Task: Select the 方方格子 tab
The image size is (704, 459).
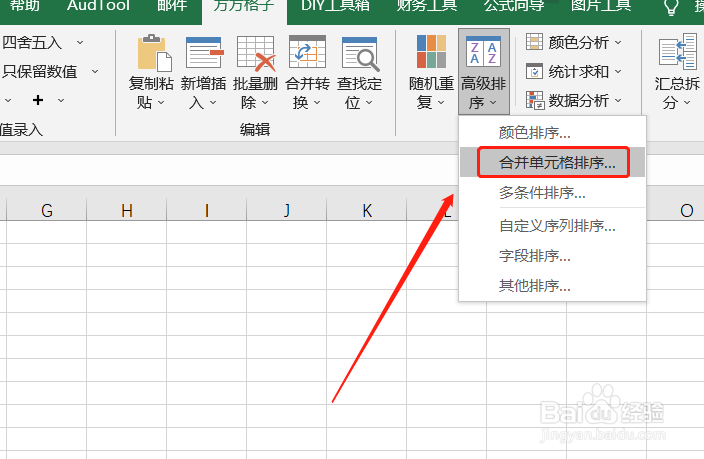Action: pos(244,6)
